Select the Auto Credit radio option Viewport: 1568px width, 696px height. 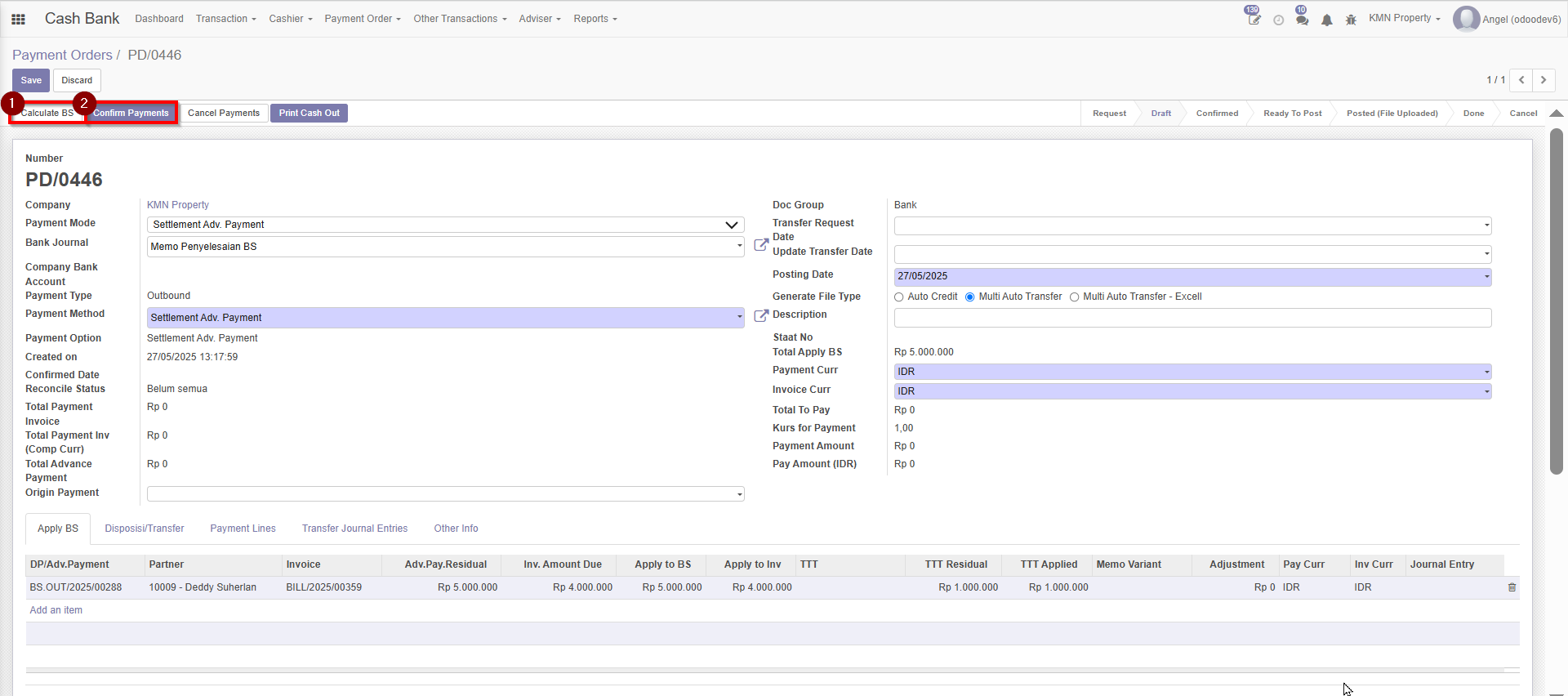899,297
